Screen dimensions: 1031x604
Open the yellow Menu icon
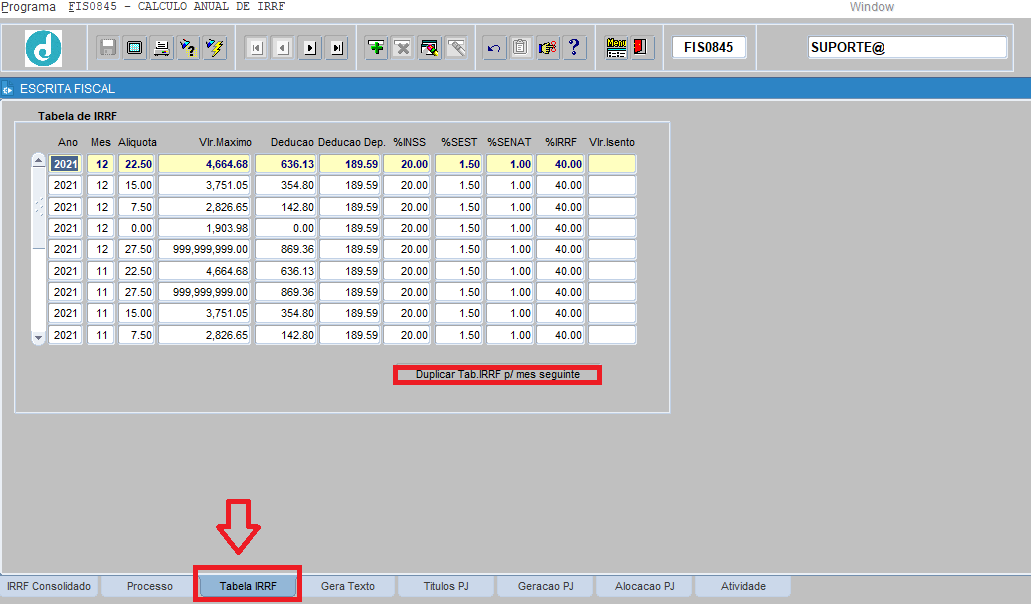(x=616, y=48)
